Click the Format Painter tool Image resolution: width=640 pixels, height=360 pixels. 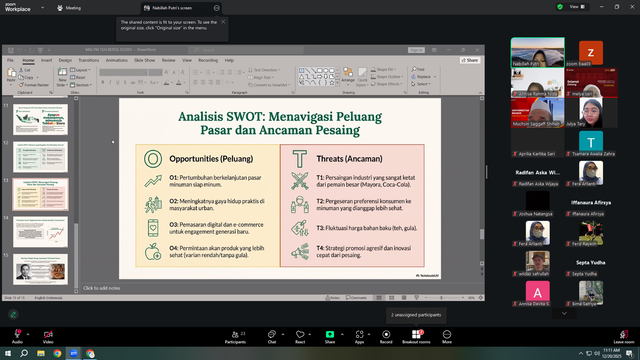(34, 85)
